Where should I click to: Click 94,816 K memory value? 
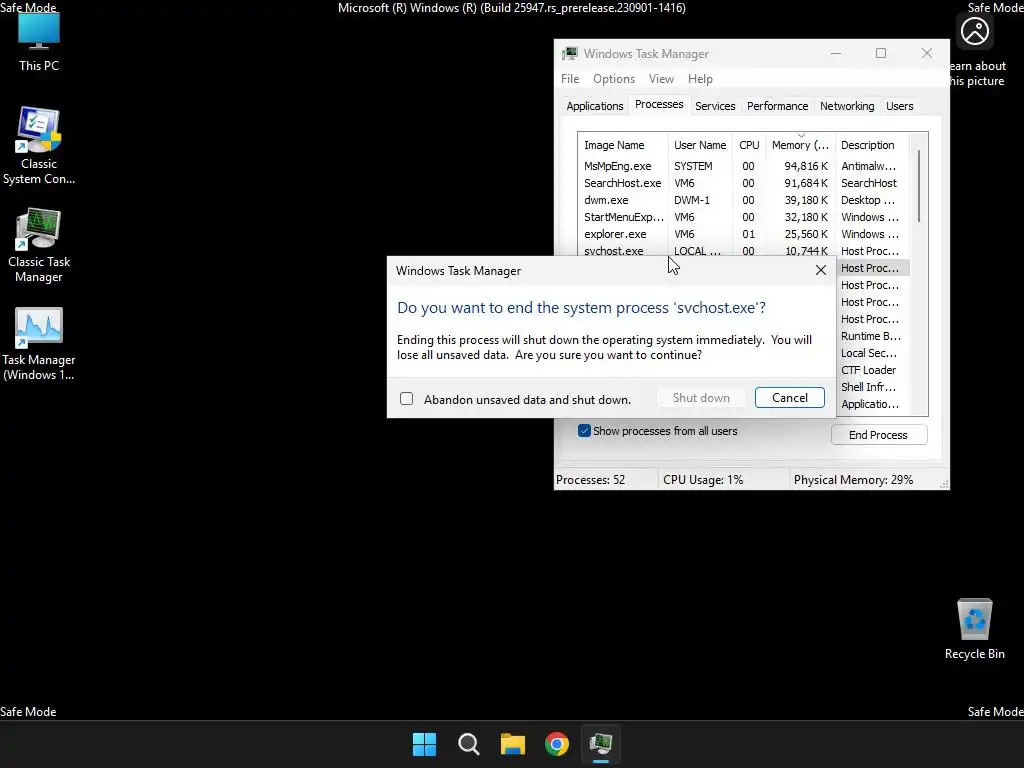(x=806, y=166)
